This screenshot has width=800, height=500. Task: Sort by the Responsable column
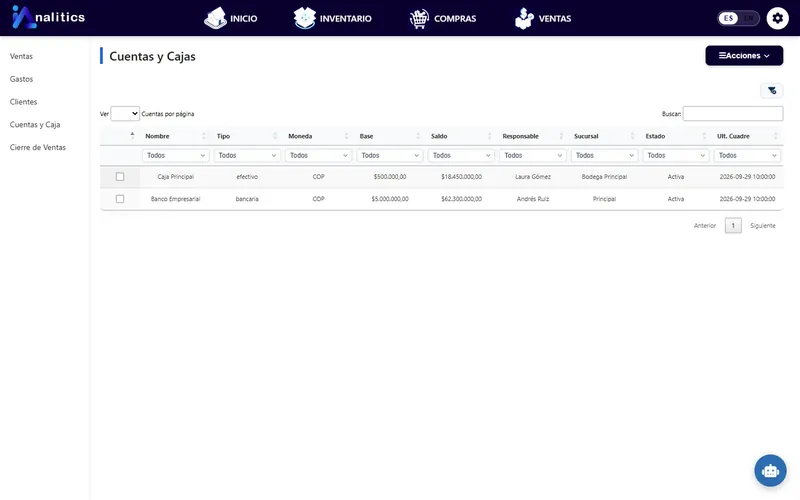point(532,136)
